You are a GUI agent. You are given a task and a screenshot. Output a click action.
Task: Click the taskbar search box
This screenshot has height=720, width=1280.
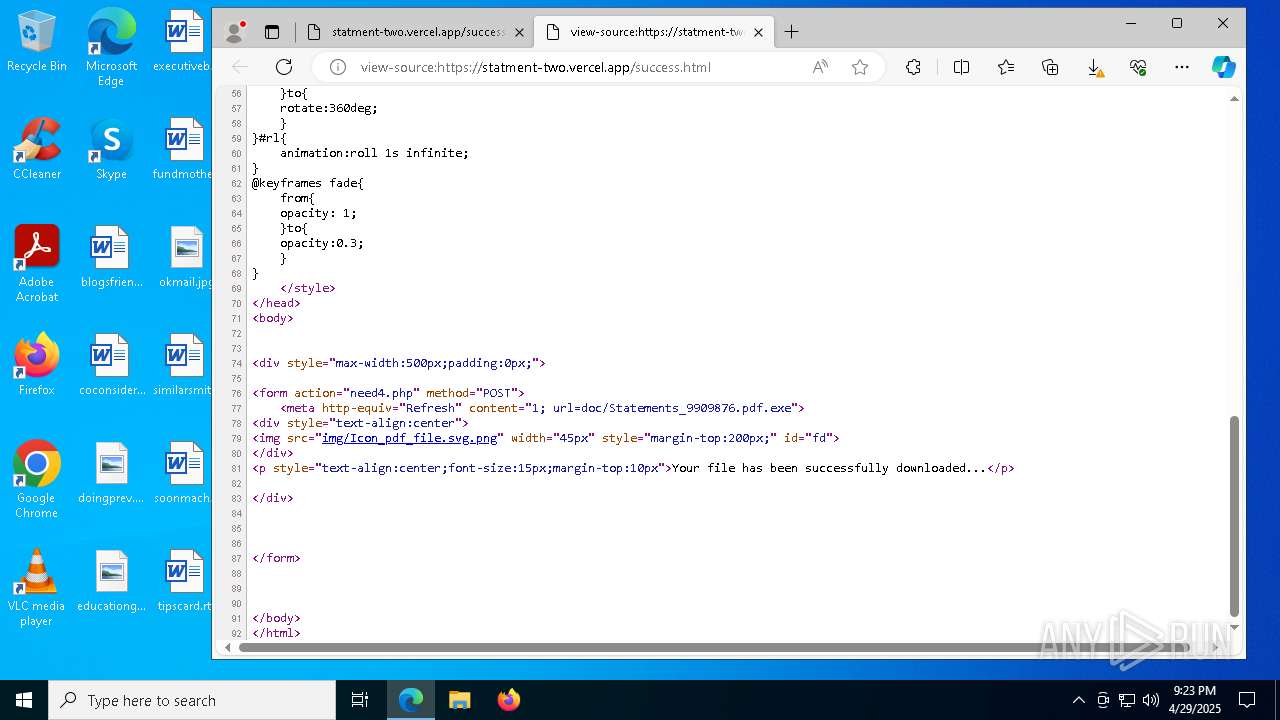[192, 700]
